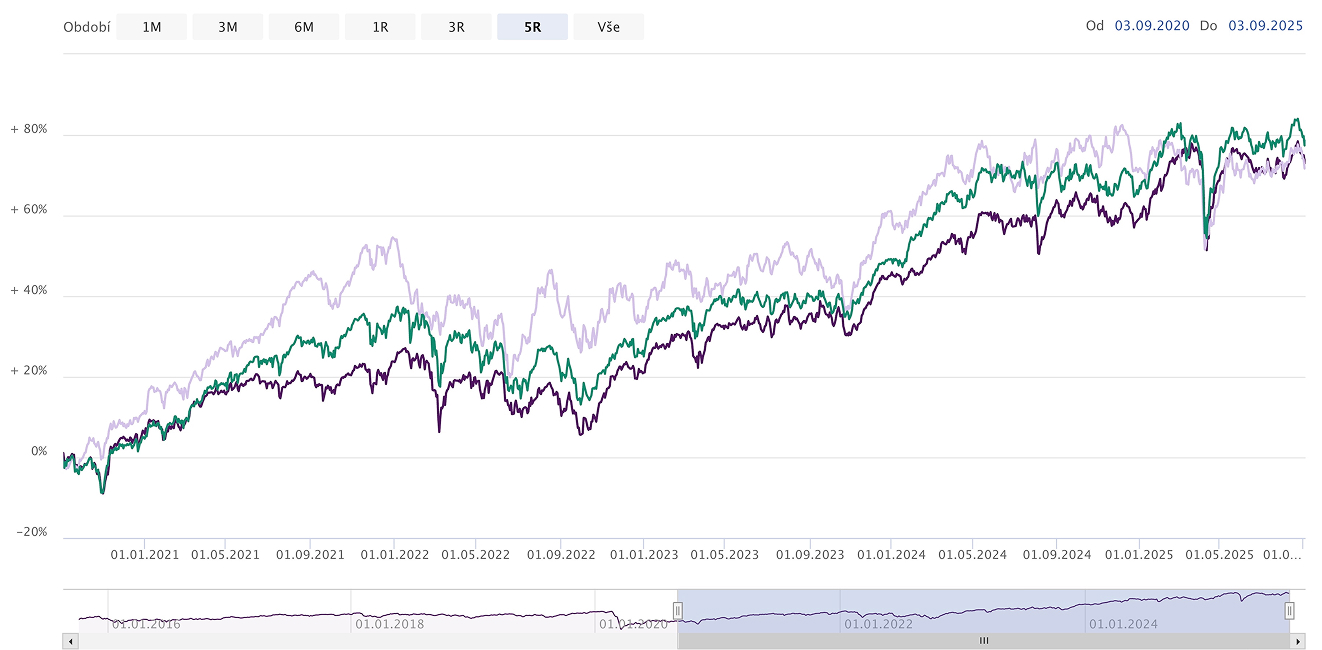Click the left scroll arrow of navigator
The width and height of the screenshot is (1322, 650).
69,641
